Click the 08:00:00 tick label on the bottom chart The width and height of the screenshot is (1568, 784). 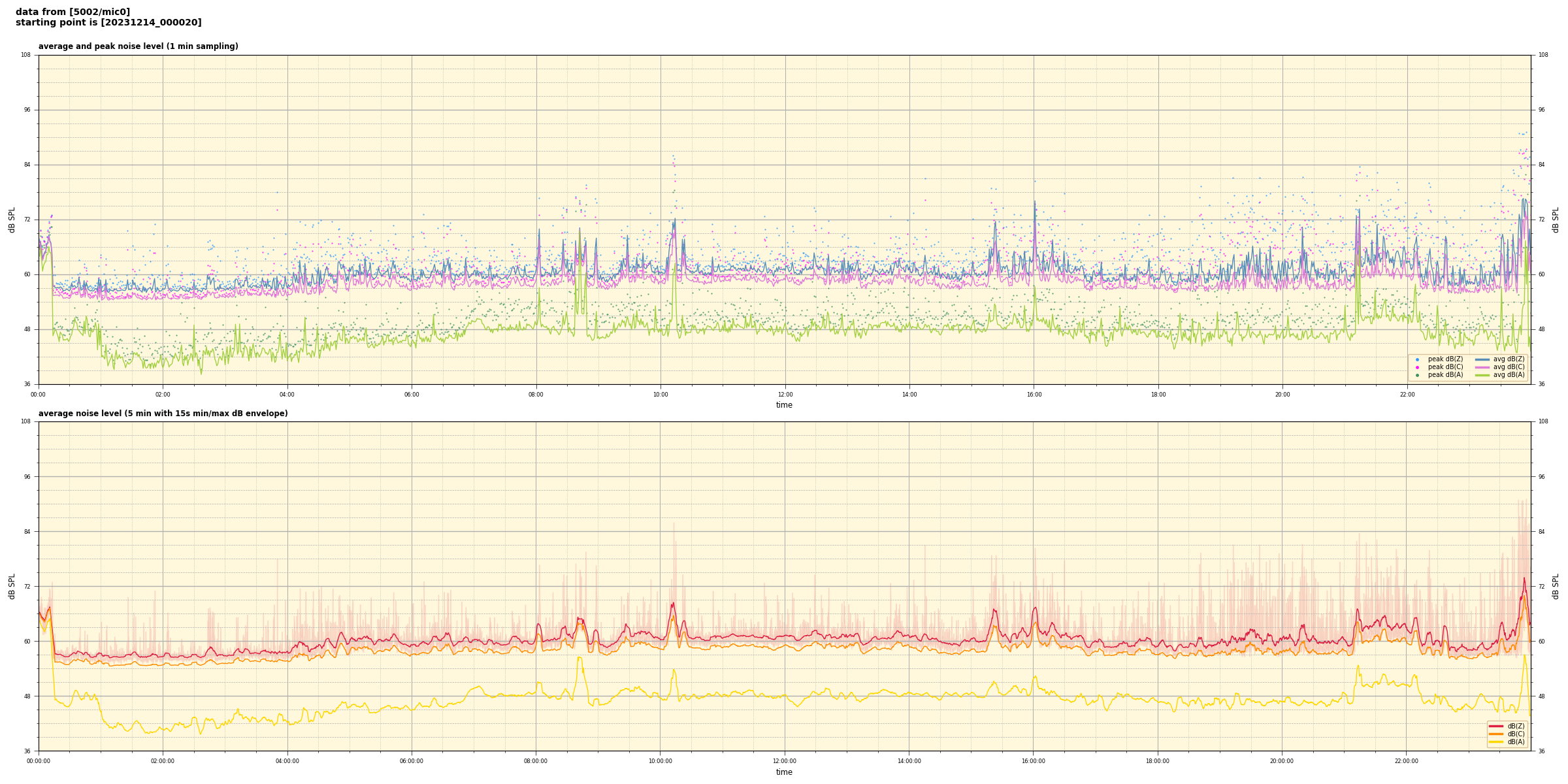click(536, 761)
